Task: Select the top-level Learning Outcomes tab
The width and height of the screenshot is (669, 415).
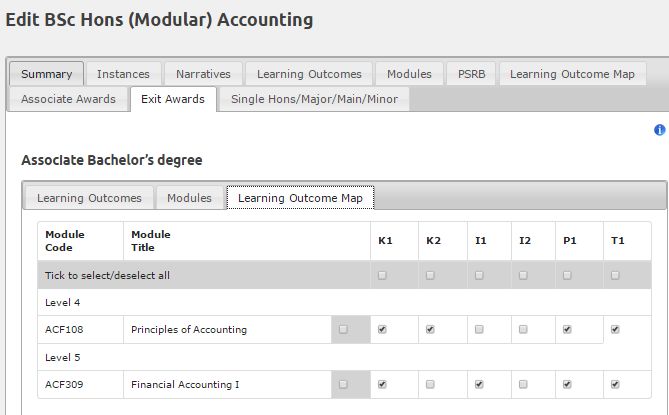Action: 309,74
